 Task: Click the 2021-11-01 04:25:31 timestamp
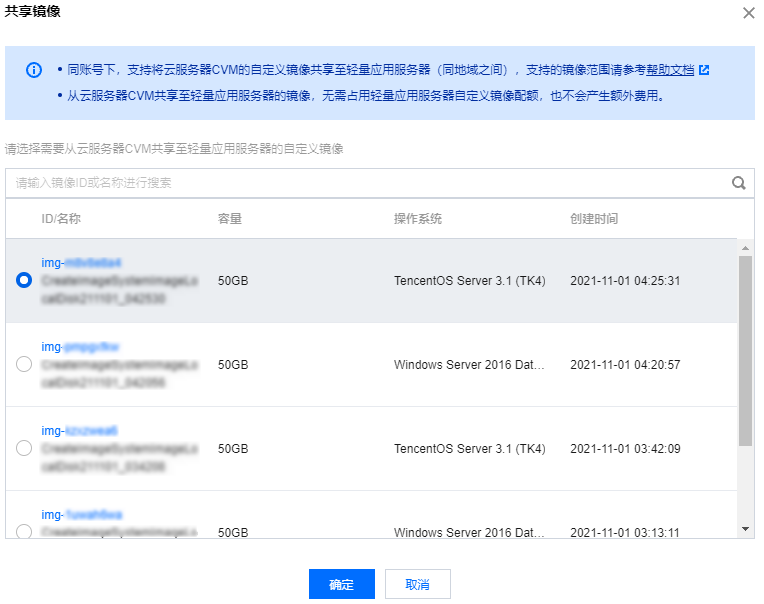click(x=625, y=281)
